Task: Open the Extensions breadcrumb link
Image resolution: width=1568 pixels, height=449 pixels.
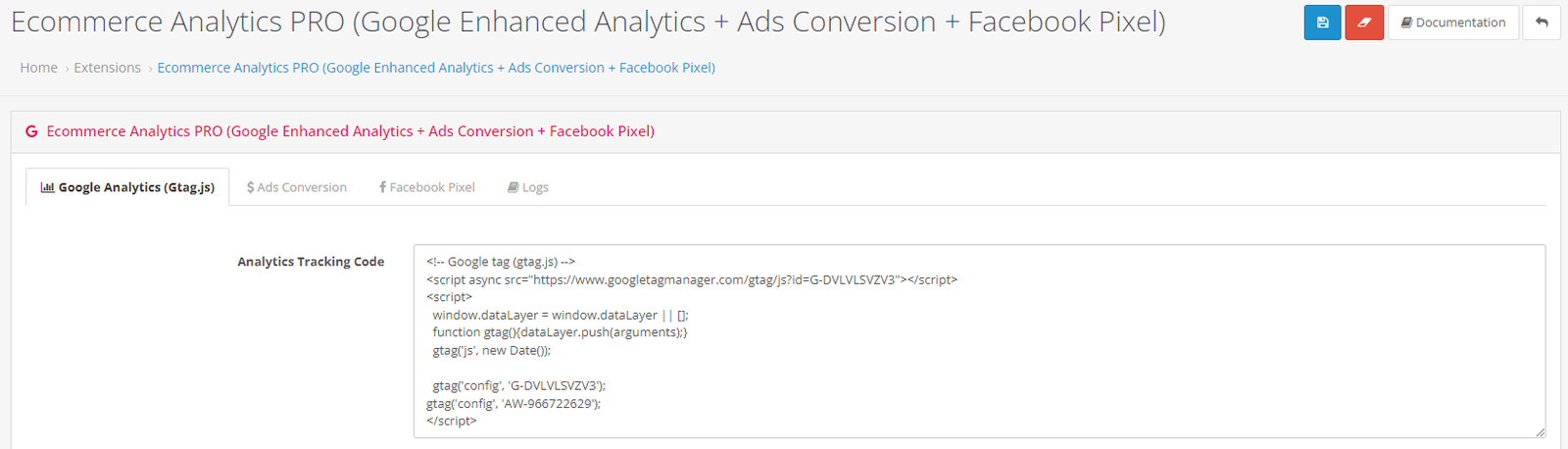Action: [108, 68]
